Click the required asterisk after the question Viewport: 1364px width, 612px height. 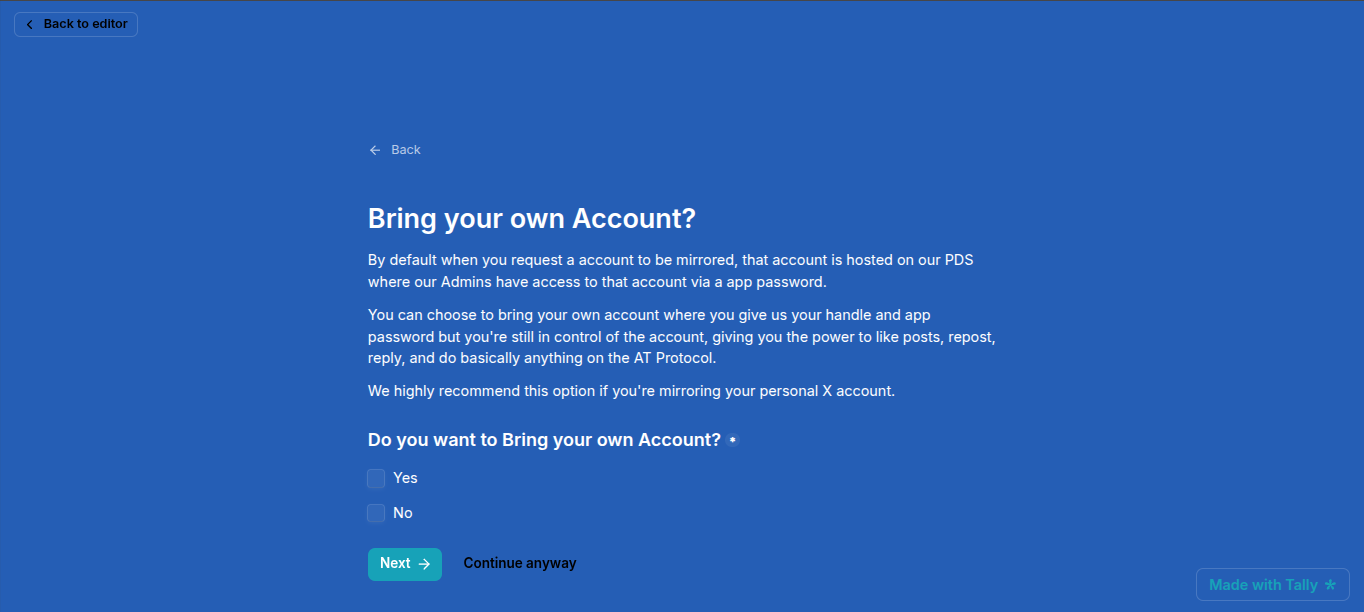click(x=733, y=440)
